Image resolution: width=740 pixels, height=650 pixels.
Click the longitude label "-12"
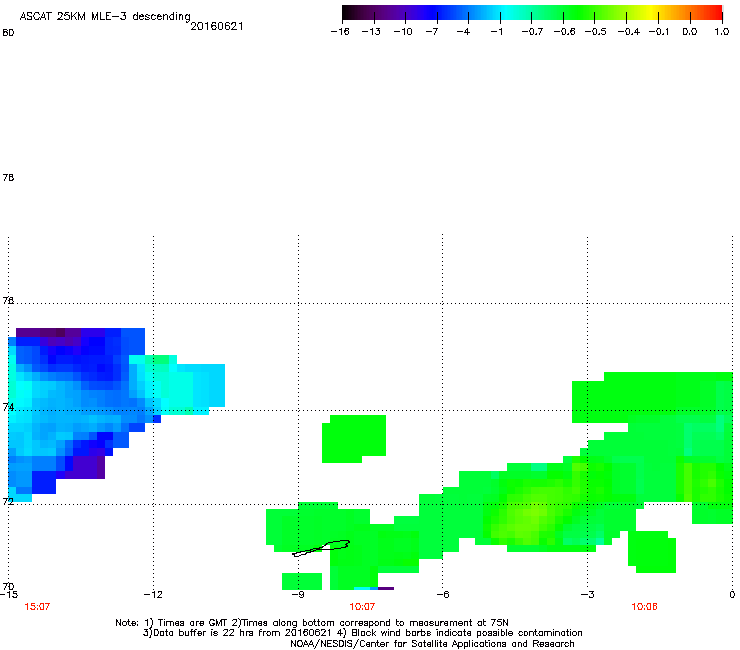point(153,594)
